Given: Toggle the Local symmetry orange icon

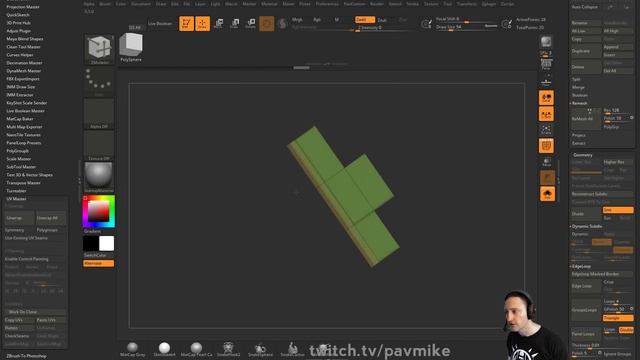Looking at the screenshot, I should [x=546, y=98].
